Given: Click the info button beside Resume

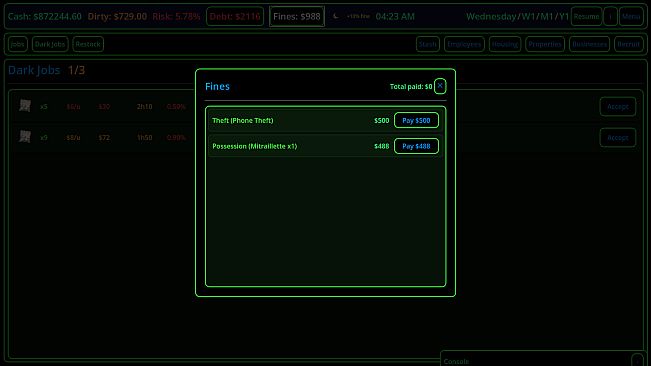Looking at the screenshot, I should (610, 17).
